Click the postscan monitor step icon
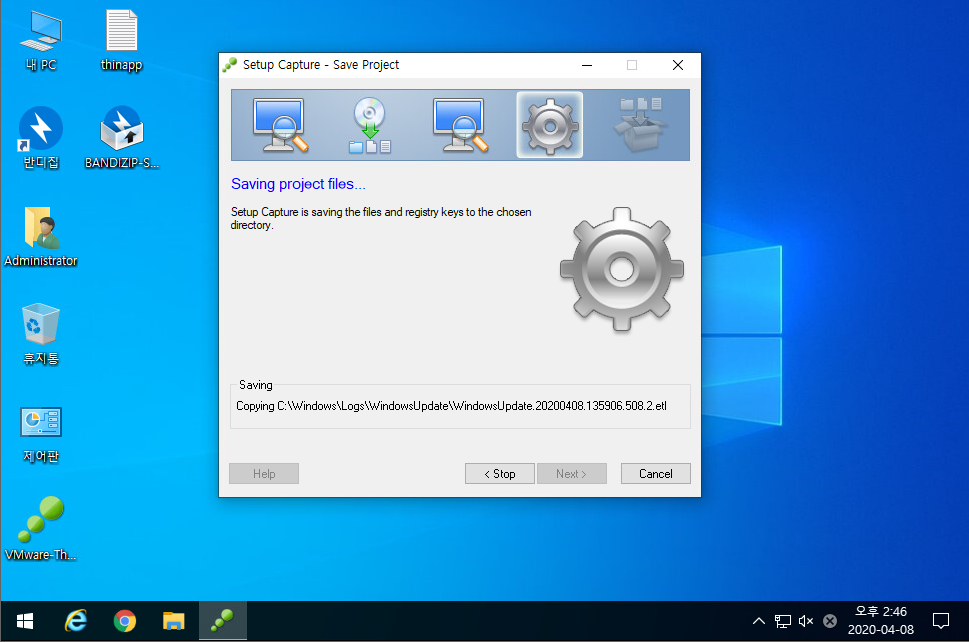Screen dimensions: 969x642 click(460, 125)
